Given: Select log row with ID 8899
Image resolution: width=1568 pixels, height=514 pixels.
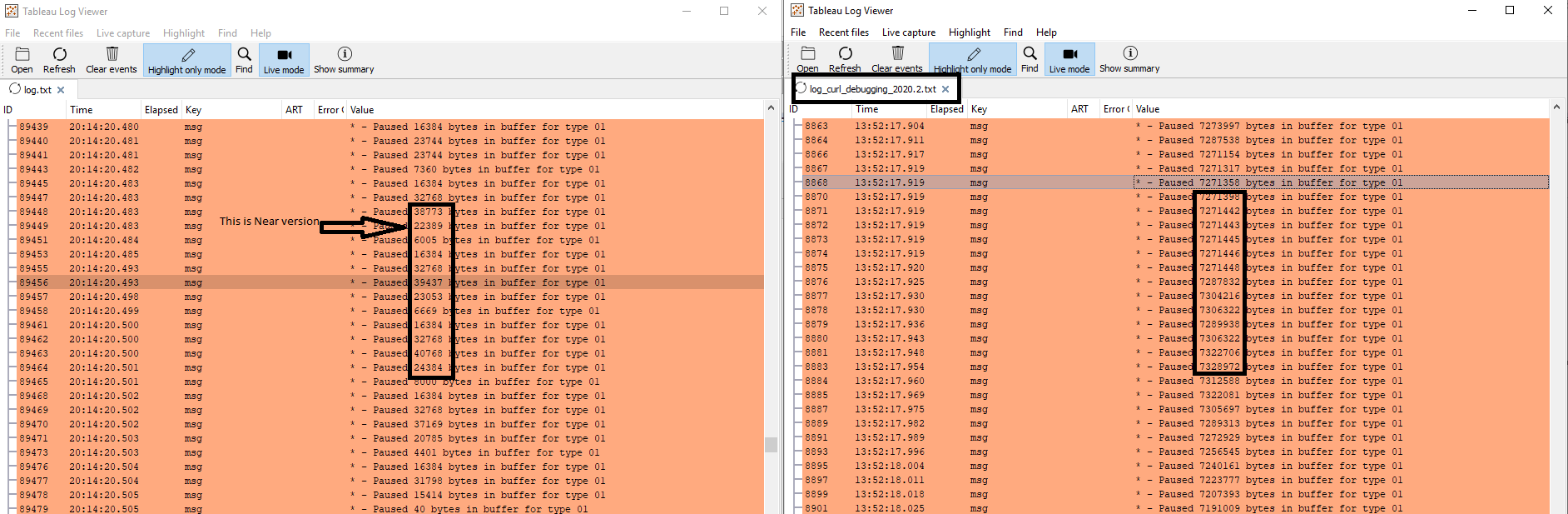Looking at the screenshot, I should (x=1175, y=495).
